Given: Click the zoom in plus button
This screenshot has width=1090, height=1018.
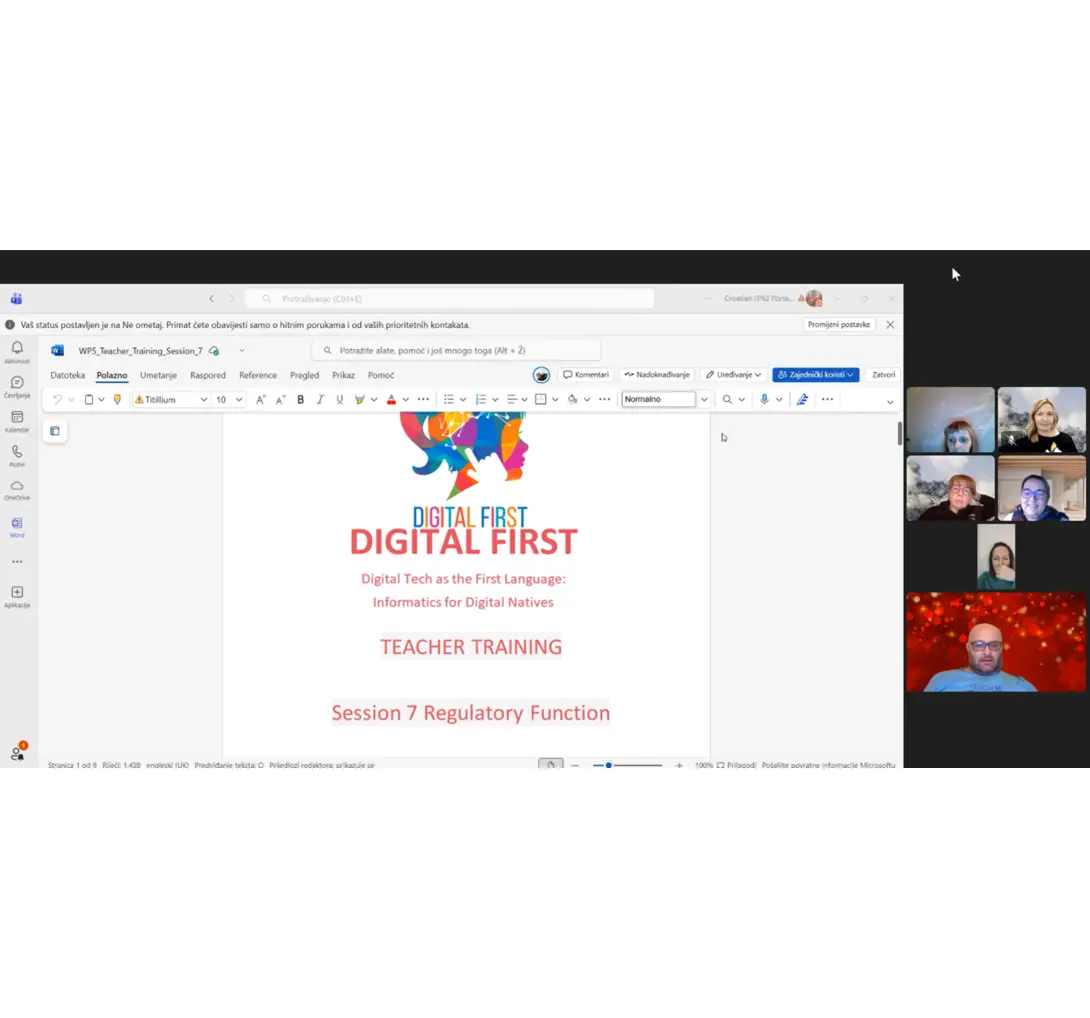Looking at the screenshot, I should 678,765.
